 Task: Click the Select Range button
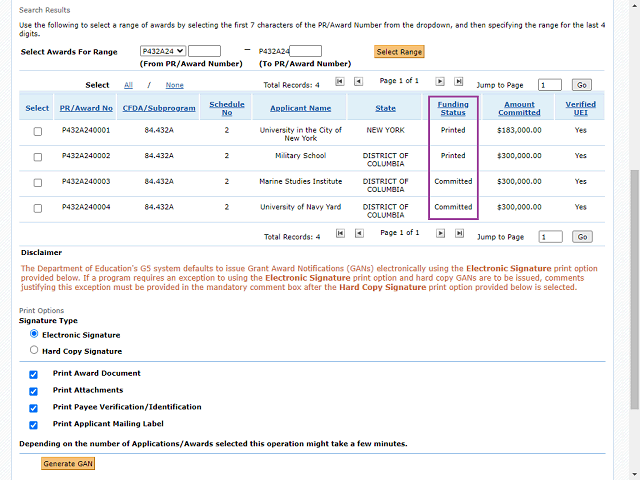(399, 51)
